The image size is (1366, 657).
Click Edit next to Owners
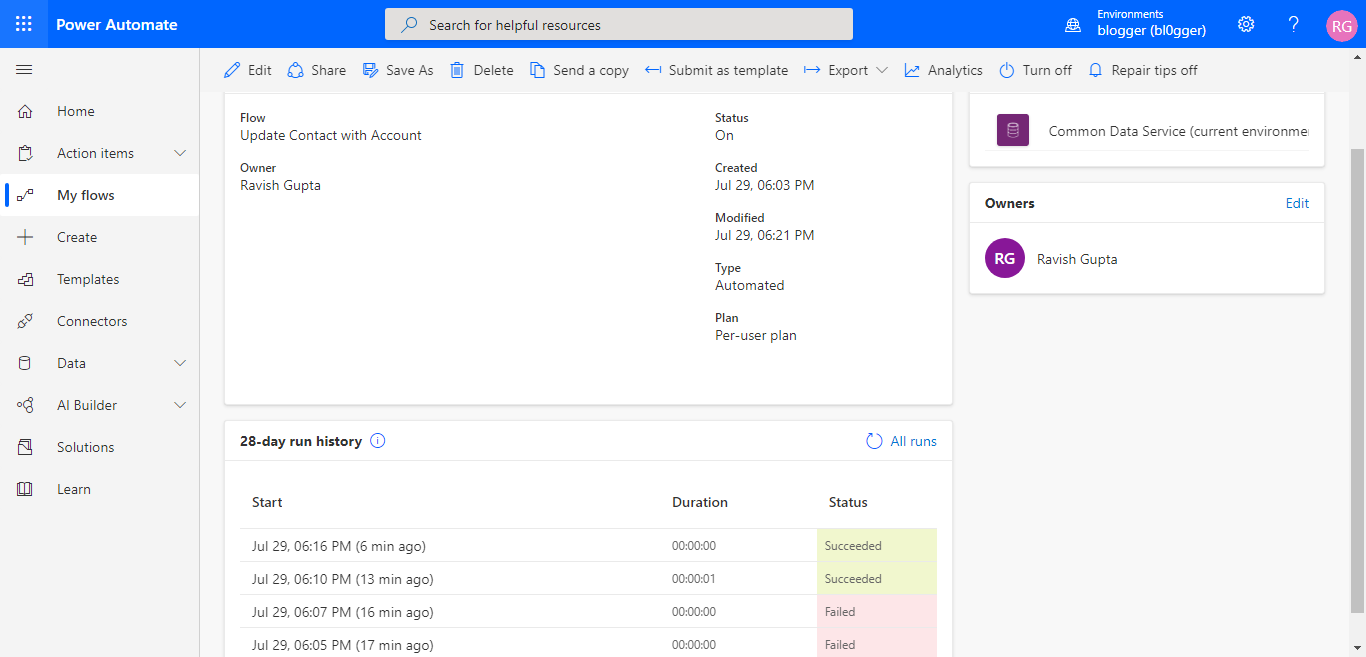[x=1297, y=202]
